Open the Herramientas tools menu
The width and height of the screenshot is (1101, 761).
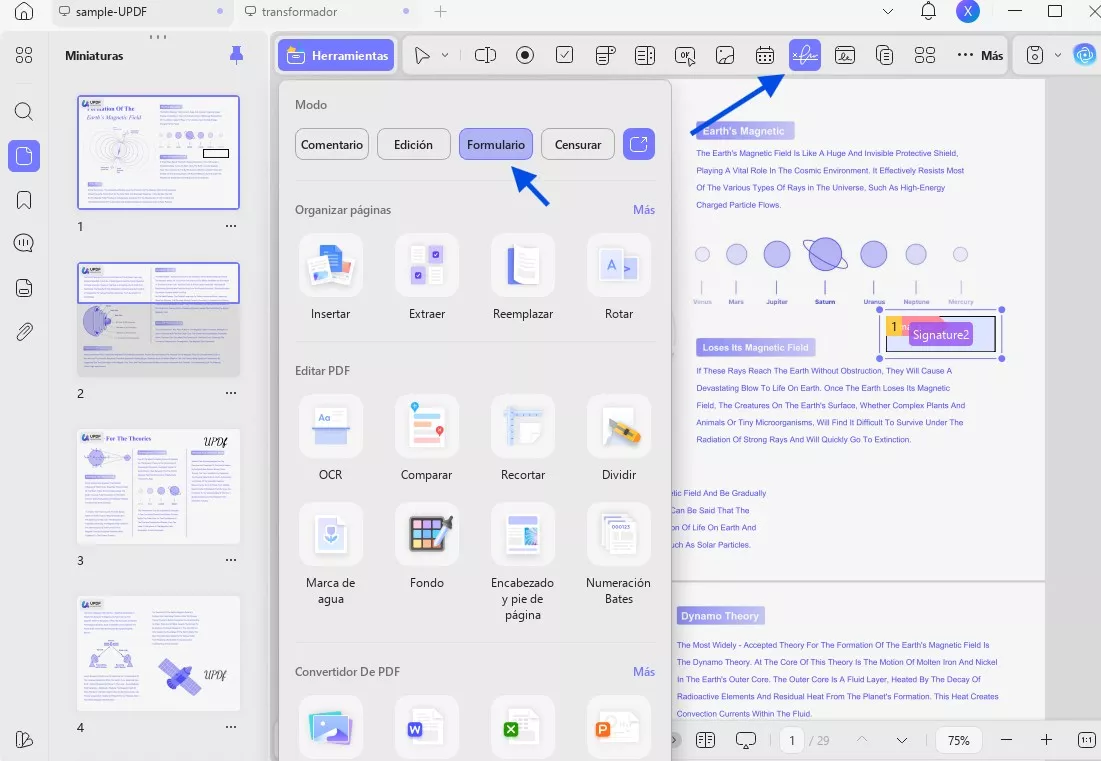336,55
